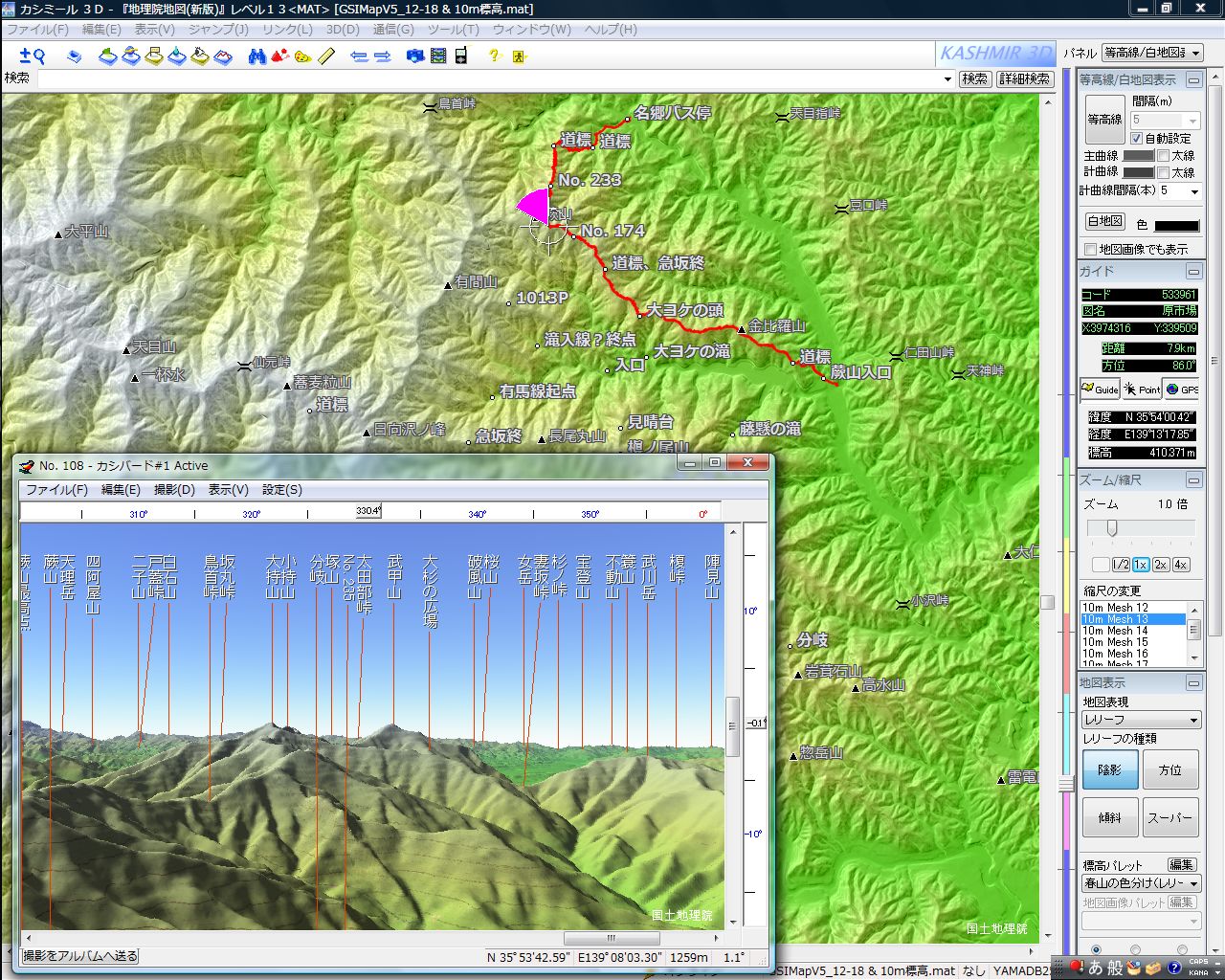Select the 4x zoom toggle
This screenshot has height=980, width=1225.
pyautogui.click(x=1180, y=565)
